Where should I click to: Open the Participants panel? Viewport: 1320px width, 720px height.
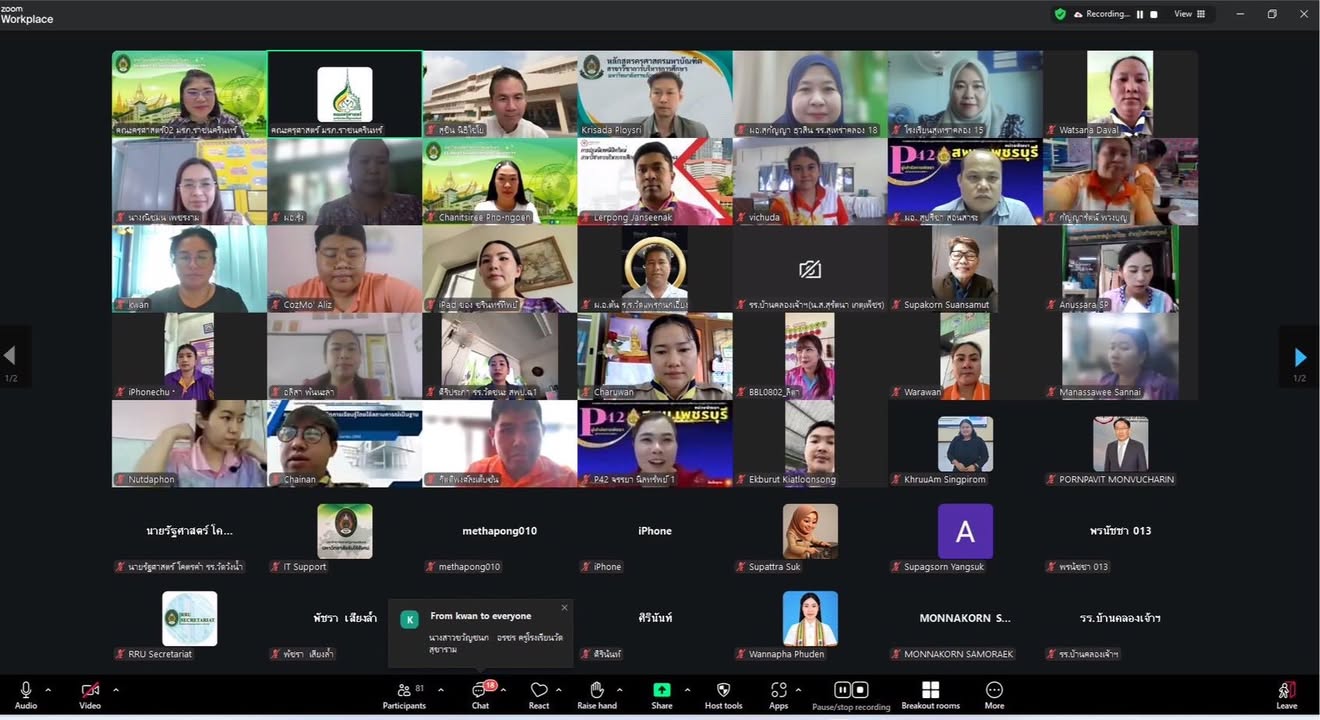click(404, 696)
